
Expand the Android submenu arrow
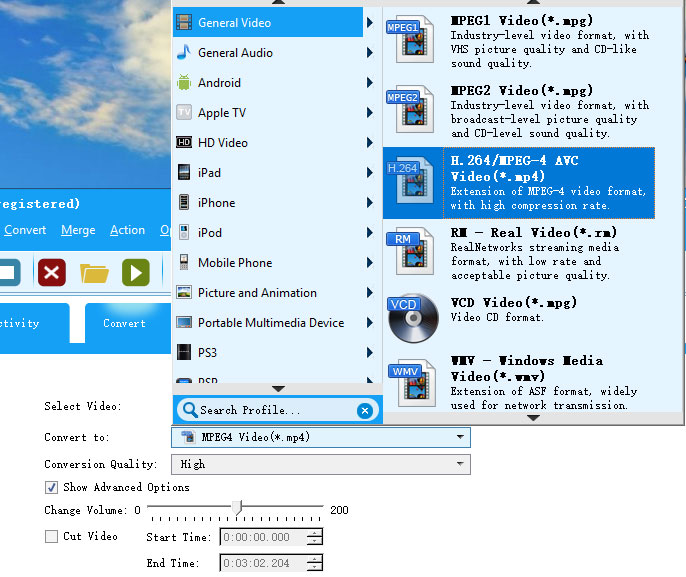point(370,82)
